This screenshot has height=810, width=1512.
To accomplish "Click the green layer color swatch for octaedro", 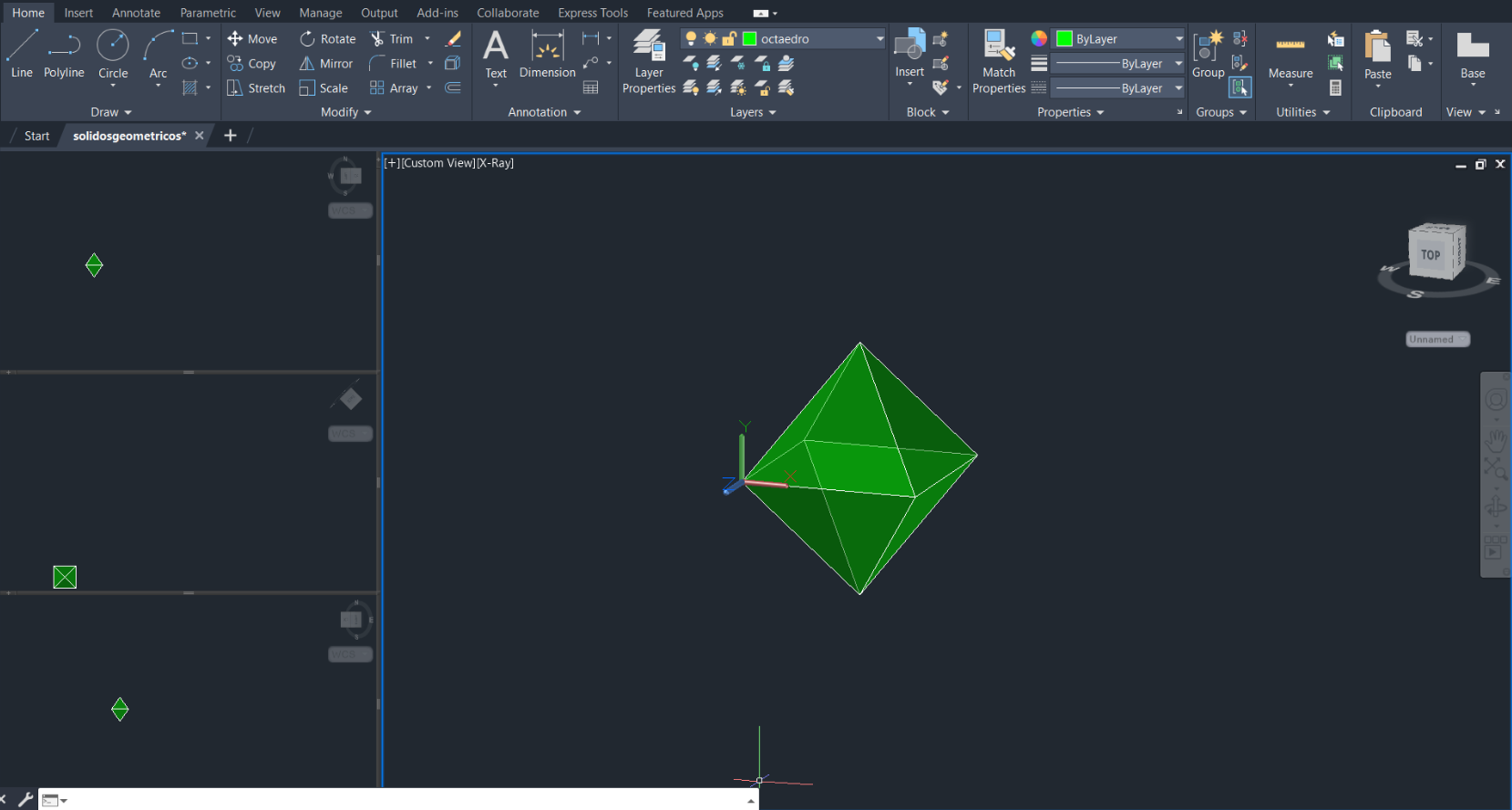I will pyautogui.click(x=750, y=38).
